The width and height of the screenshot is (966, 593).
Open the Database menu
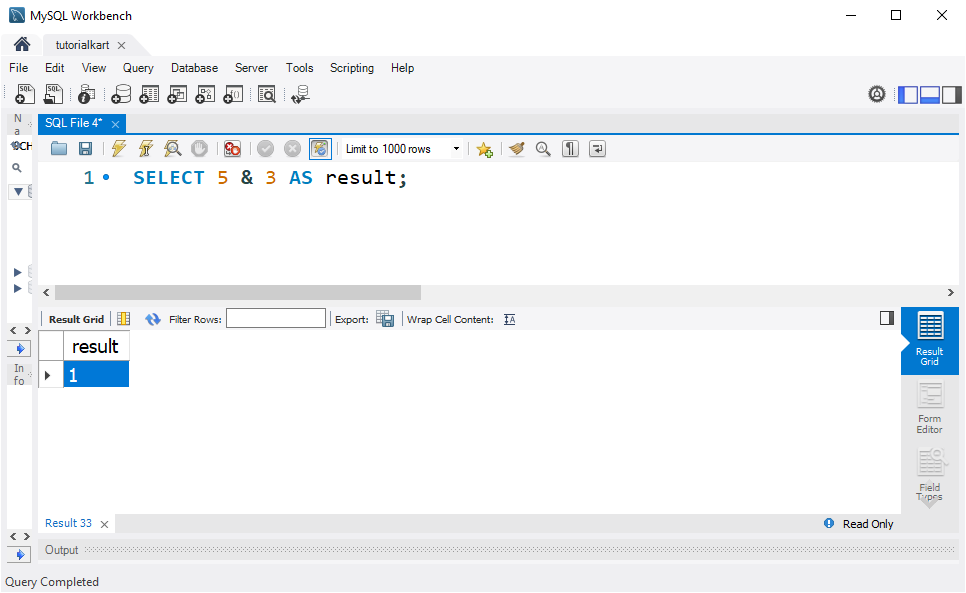tap(195, 68)
